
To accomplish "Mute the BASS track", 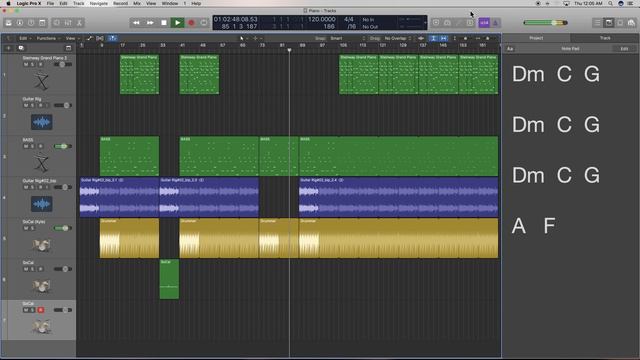I will 26,146.
